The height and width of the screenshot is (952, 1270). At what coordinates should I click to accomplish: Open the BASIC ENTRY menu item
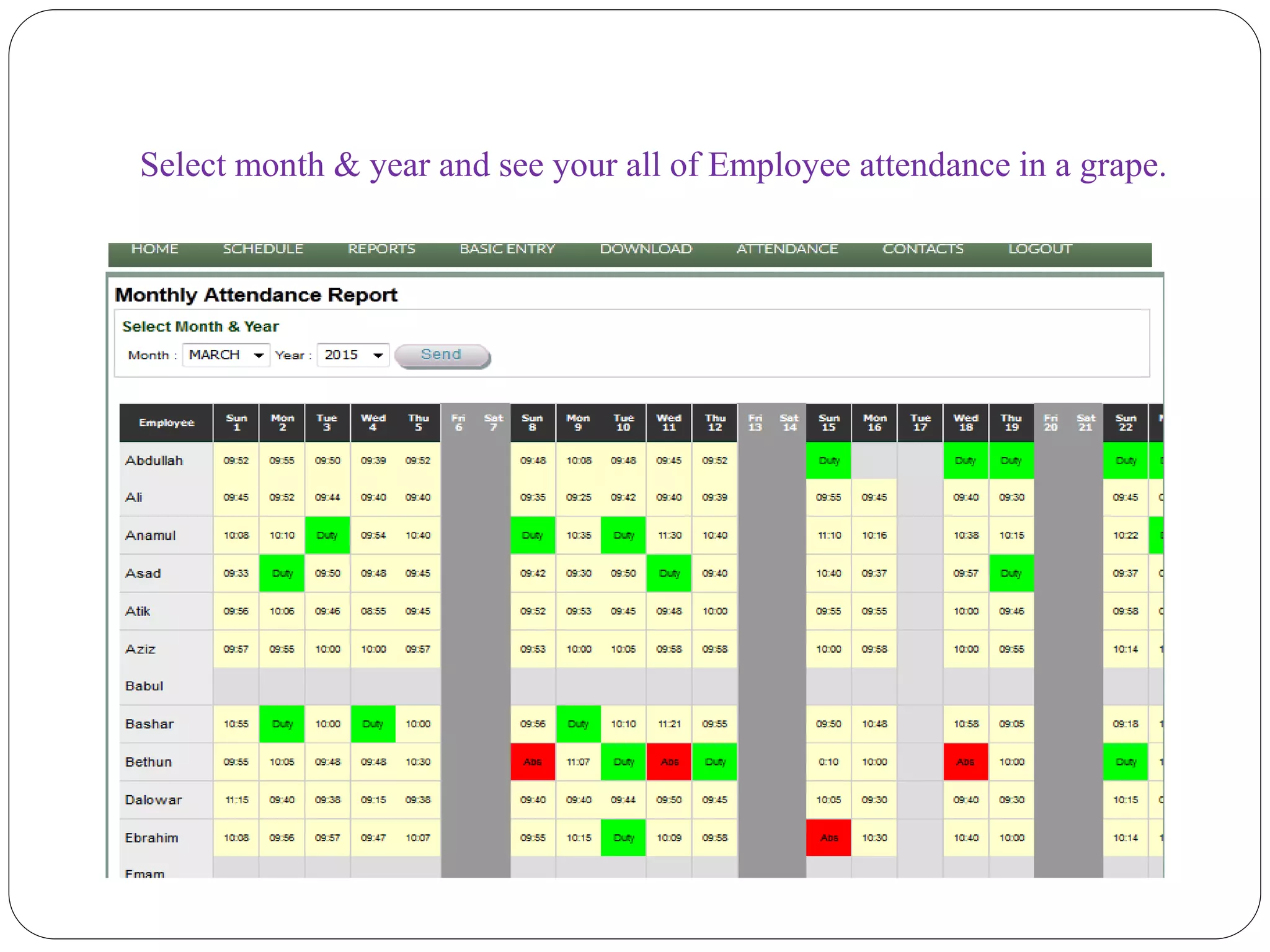(507, 249)
